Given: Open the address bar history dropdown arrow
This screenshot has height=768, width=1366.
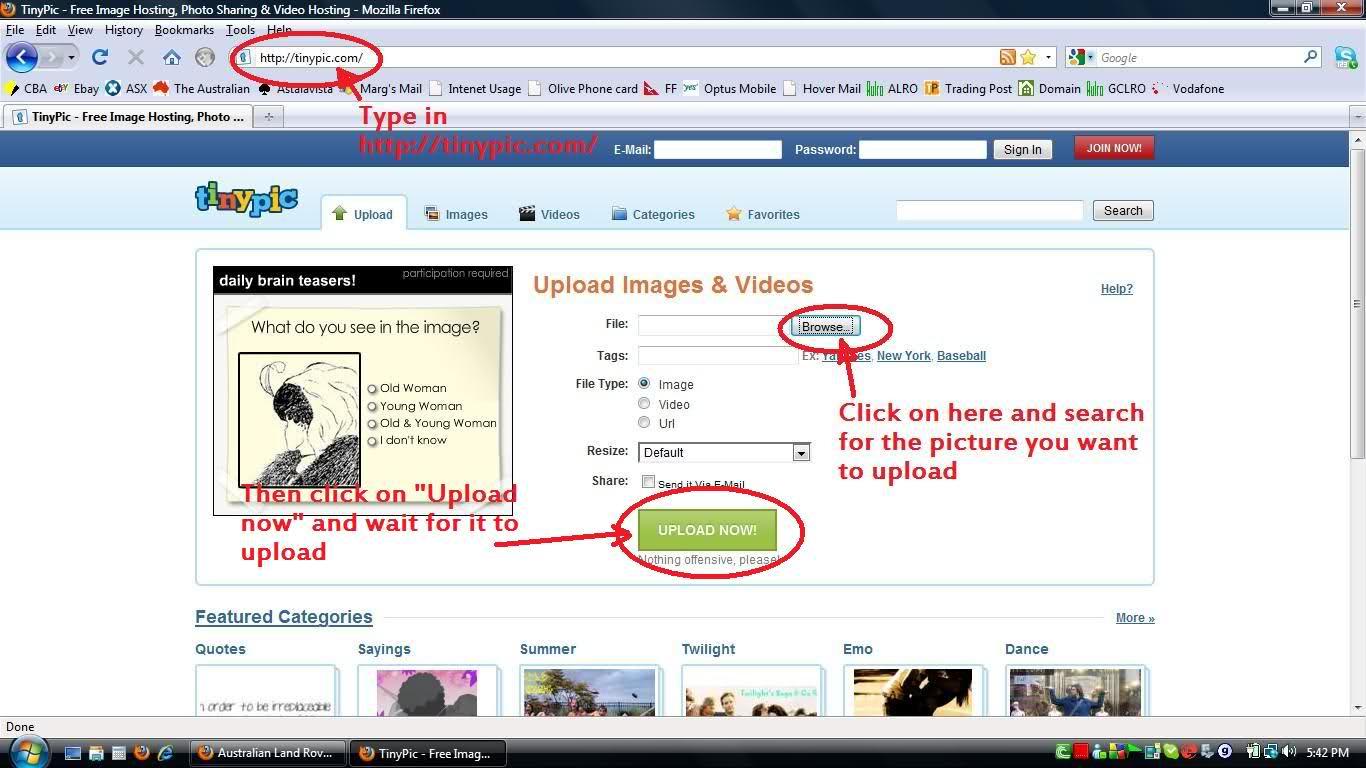Looking at the screenshot, I should click(1048, 58).
